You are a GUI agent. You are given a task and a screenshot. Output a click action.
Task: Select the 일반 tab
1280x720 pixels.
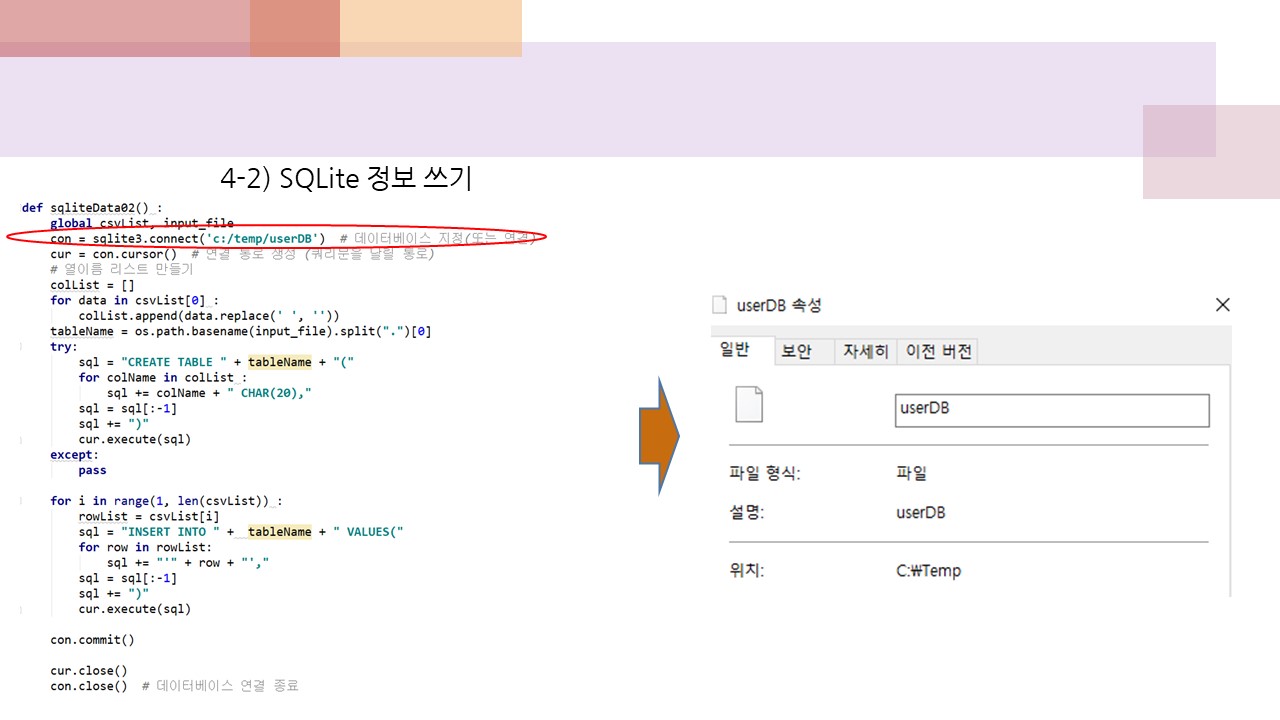point(737,351)
